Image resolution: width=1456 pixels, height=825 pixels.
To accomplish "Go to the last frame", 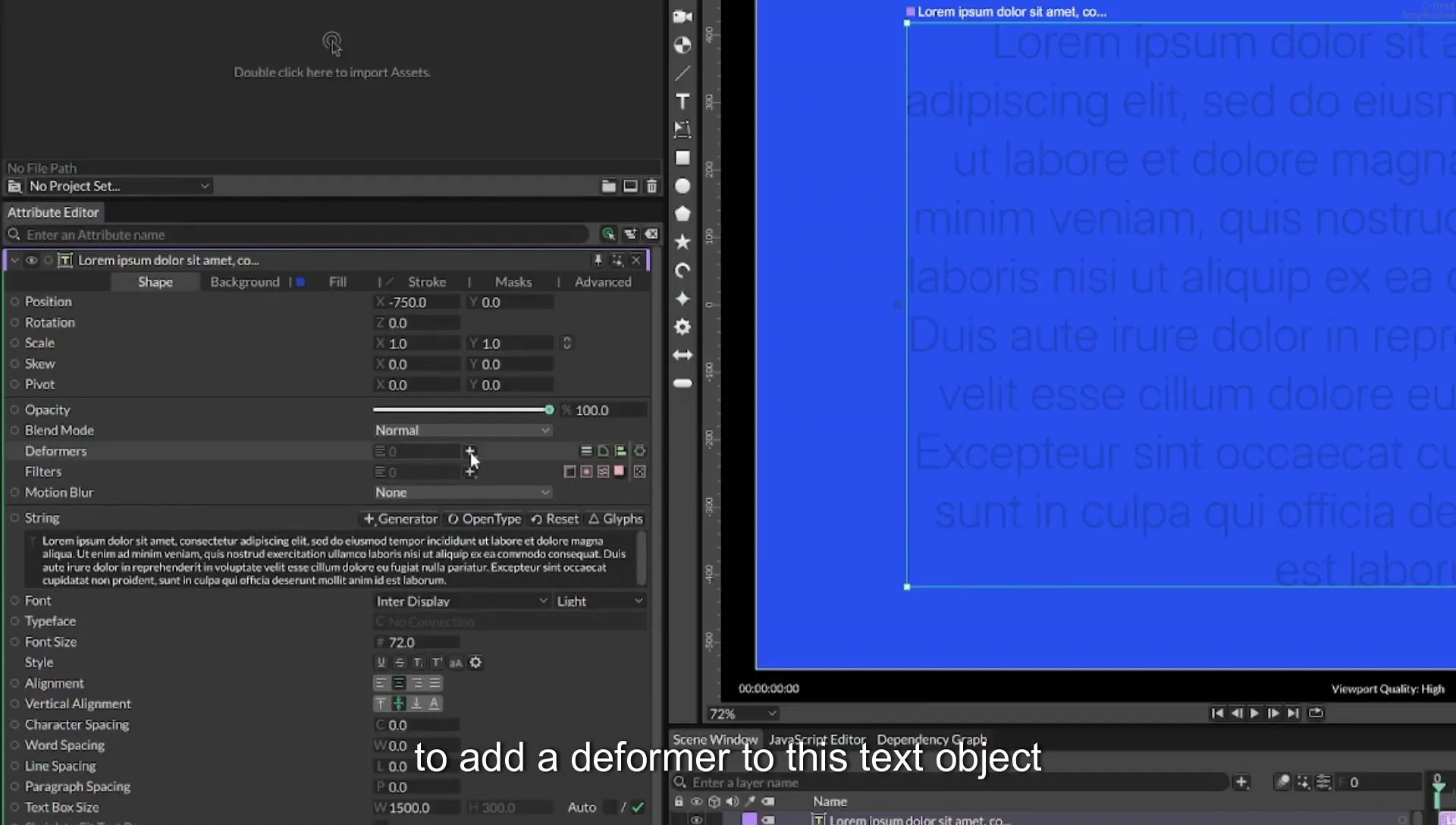I will coord(1294,713).
